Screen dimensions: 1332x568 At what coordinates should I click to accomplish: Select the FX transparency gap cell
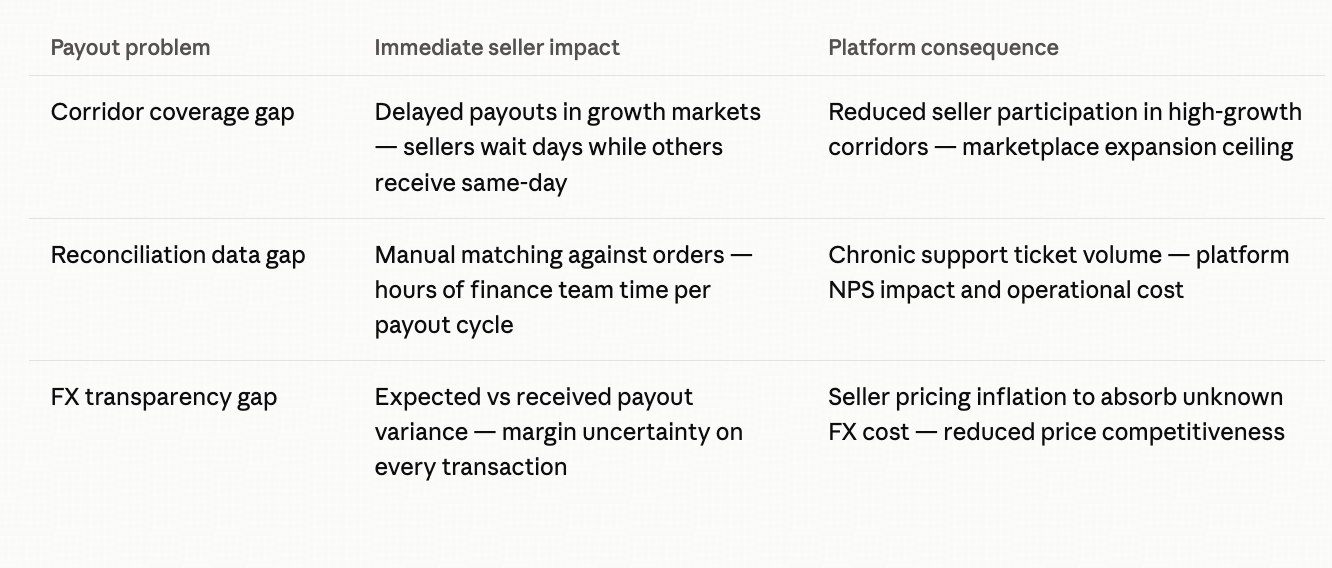[x=164, y=397]
